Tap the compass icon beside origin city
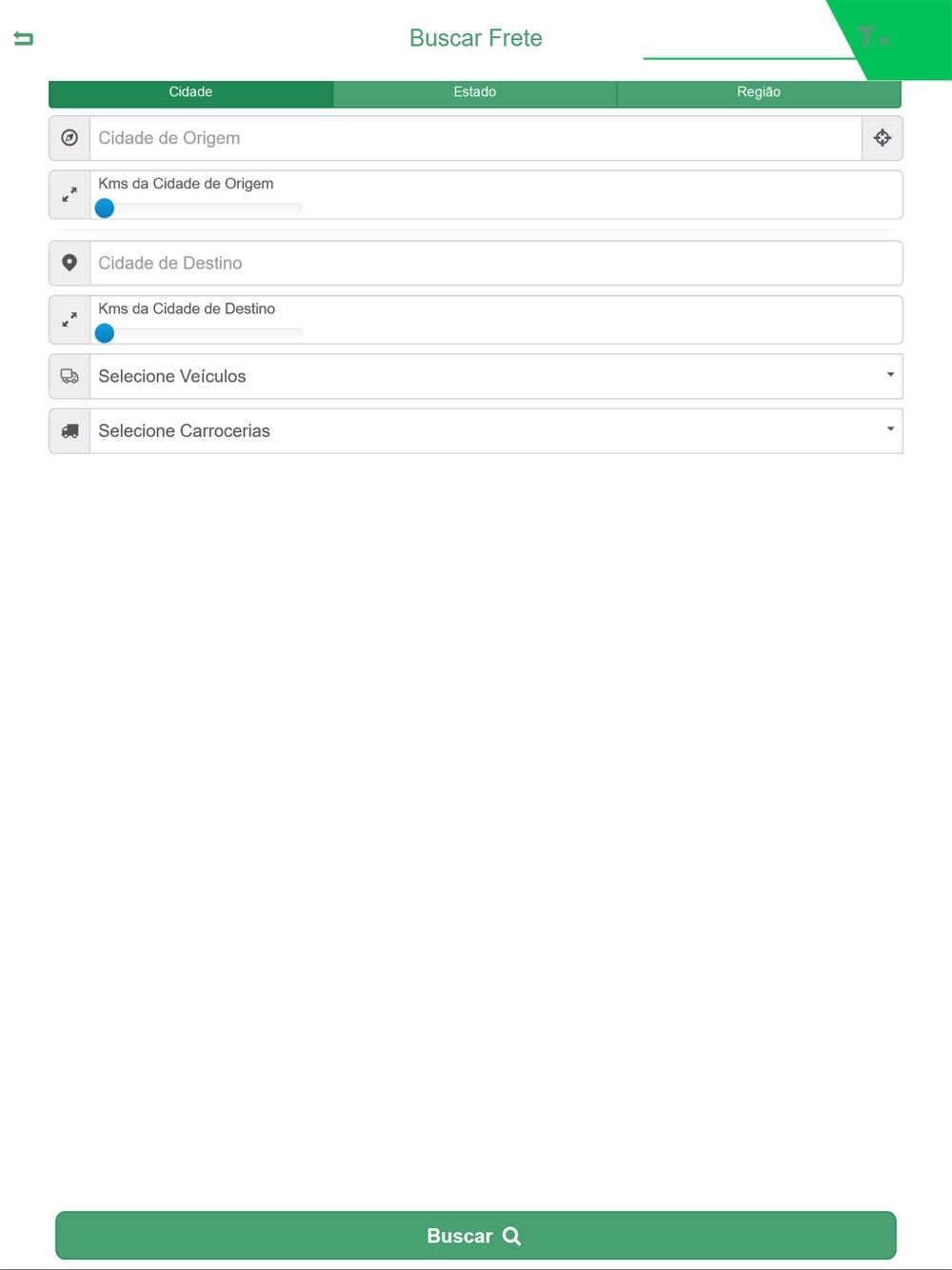 [x=69, y=138]
